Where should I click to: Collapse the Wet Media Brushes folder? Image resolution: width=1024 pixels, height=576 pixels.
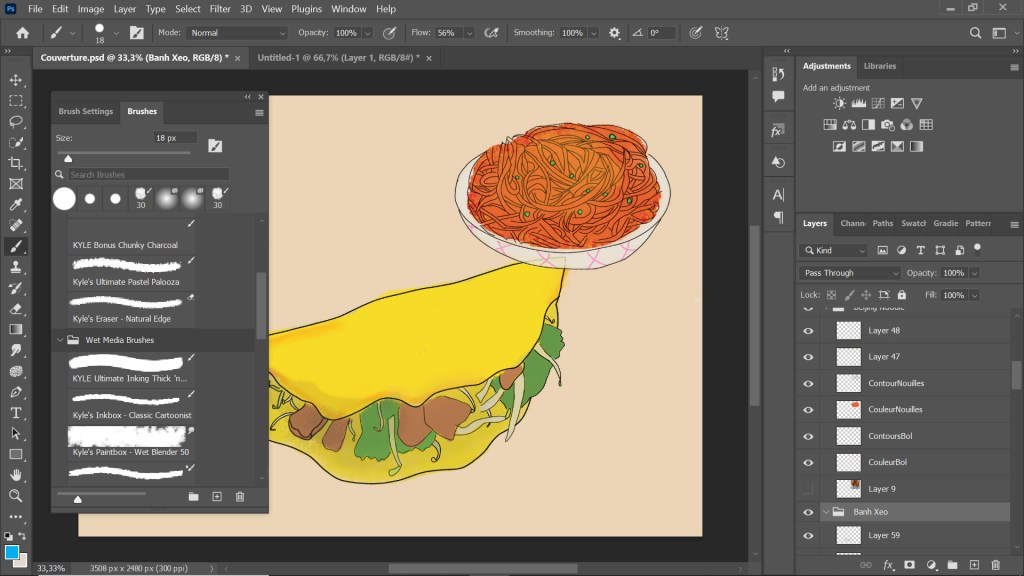[x=60, y=340]
